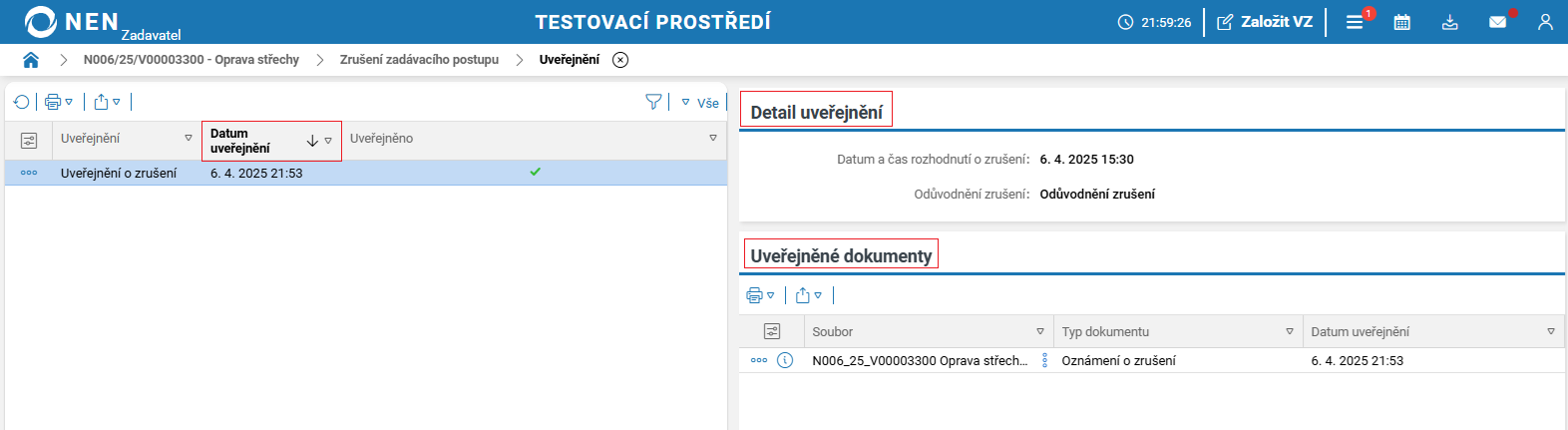The height and width of the screenshot is (430, 1568).
Task: Click the filter funnel icon
Action: [653, 102]
